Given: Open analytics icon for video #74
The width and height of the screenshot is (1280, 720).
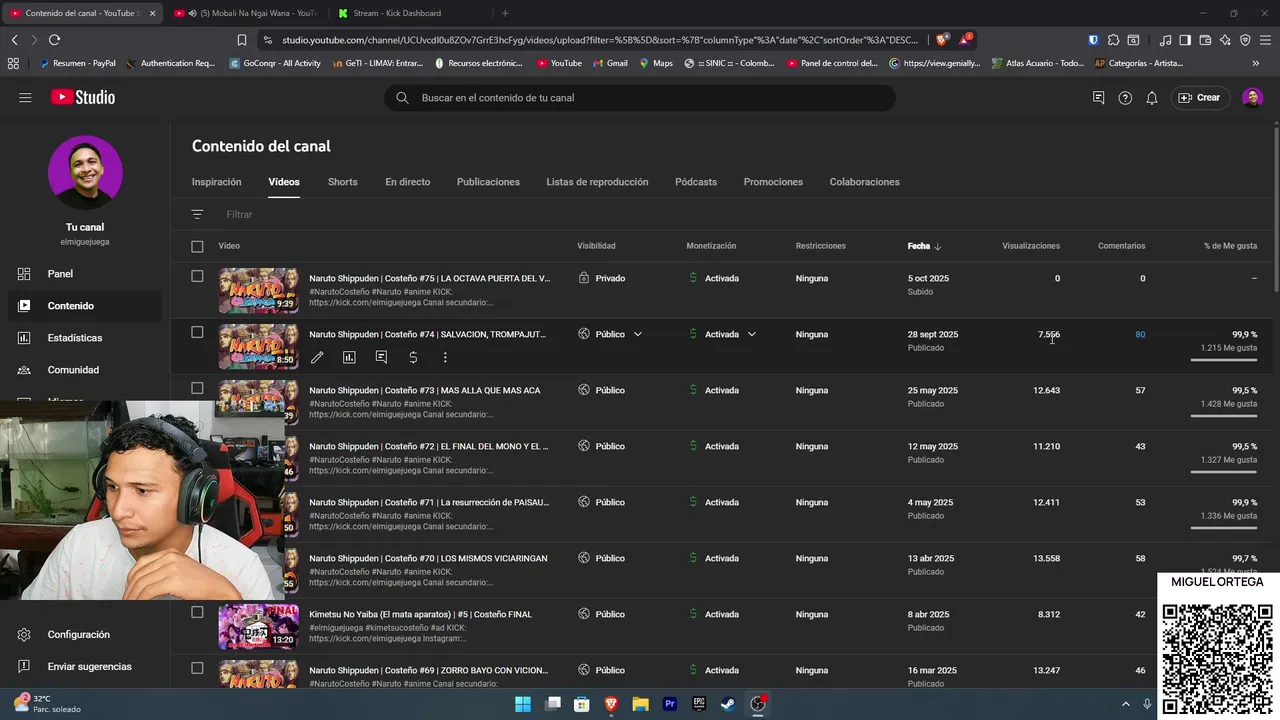Looking at the screenshot, I should pyautogui.click(x=349, y=357).
